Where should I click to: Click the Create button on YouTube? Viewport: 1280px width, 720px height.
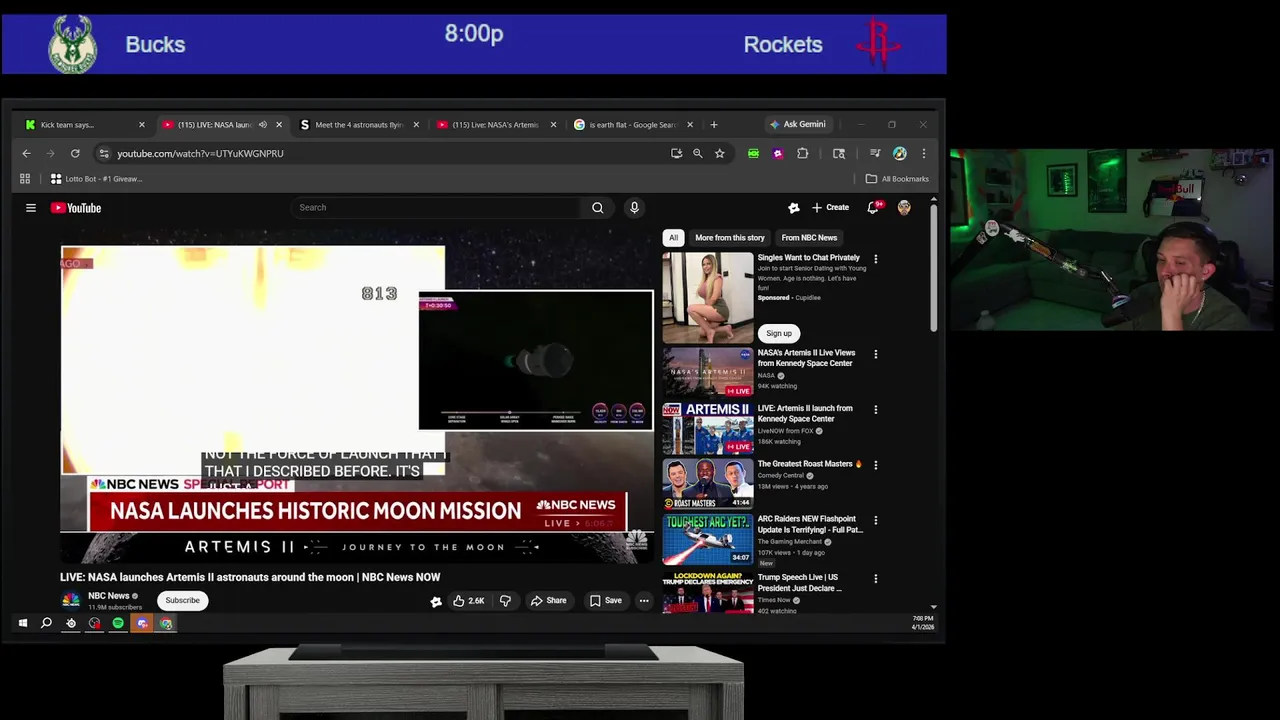(831, 208)
